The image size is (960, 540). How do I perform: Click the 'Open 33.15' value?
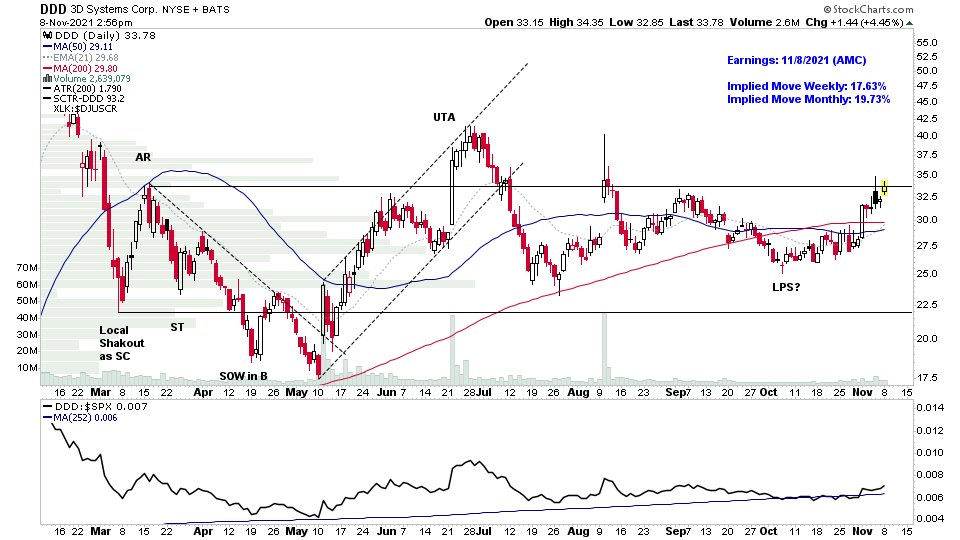point(514,23)
